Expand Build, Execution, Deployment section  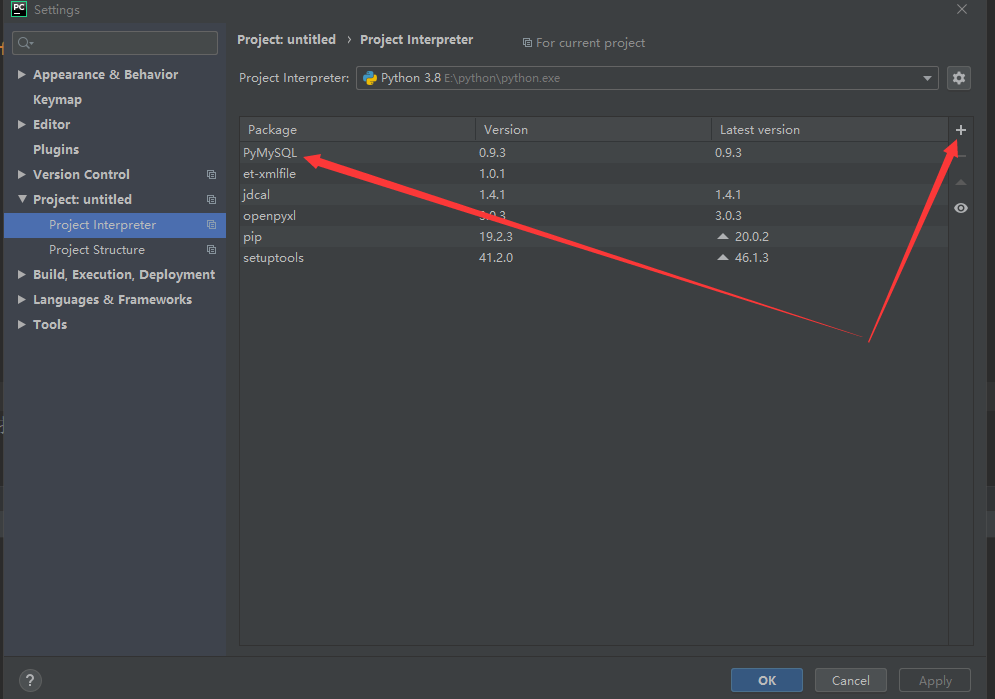pyautogui.click(x=22, y=275)
